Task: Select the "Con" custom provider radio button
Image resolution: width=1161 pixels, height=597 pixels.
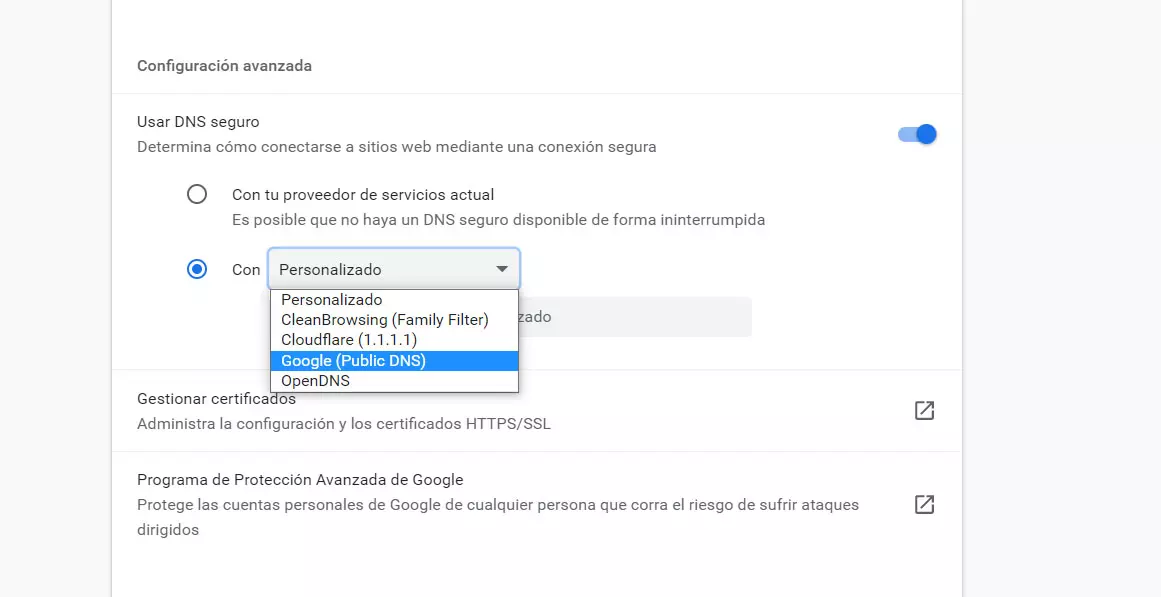Action: point(197,269)
